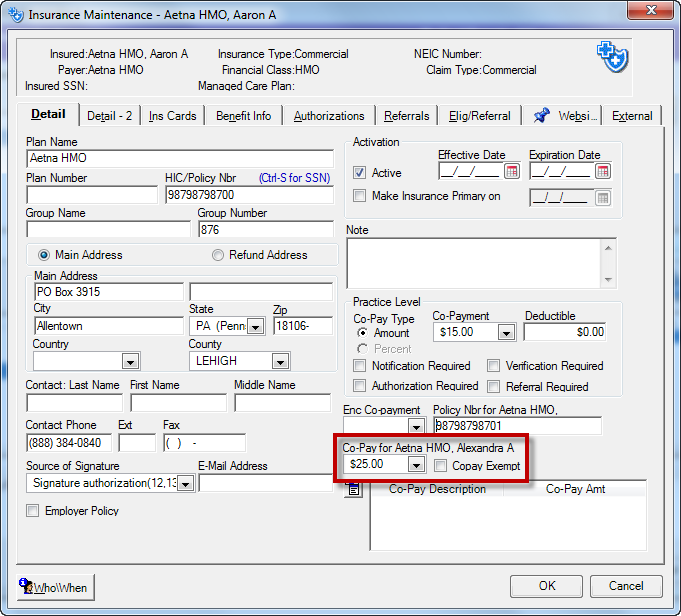This screenshot has height=616, width=681.
Task: Click the Co-Pay Amt column header
Action: click(x=575, y=489)
